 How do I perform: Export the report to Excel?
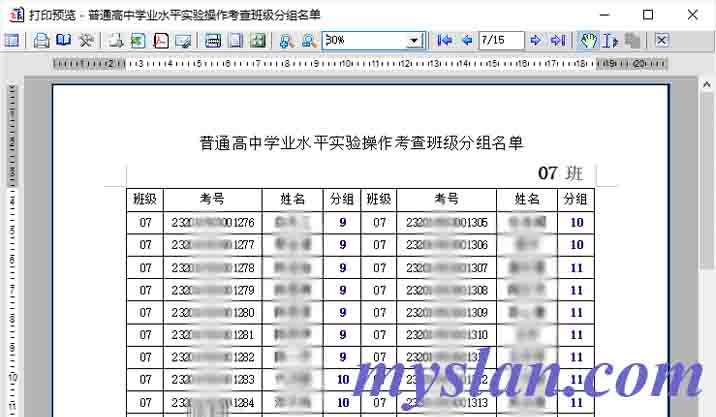[x=138, y=40]
